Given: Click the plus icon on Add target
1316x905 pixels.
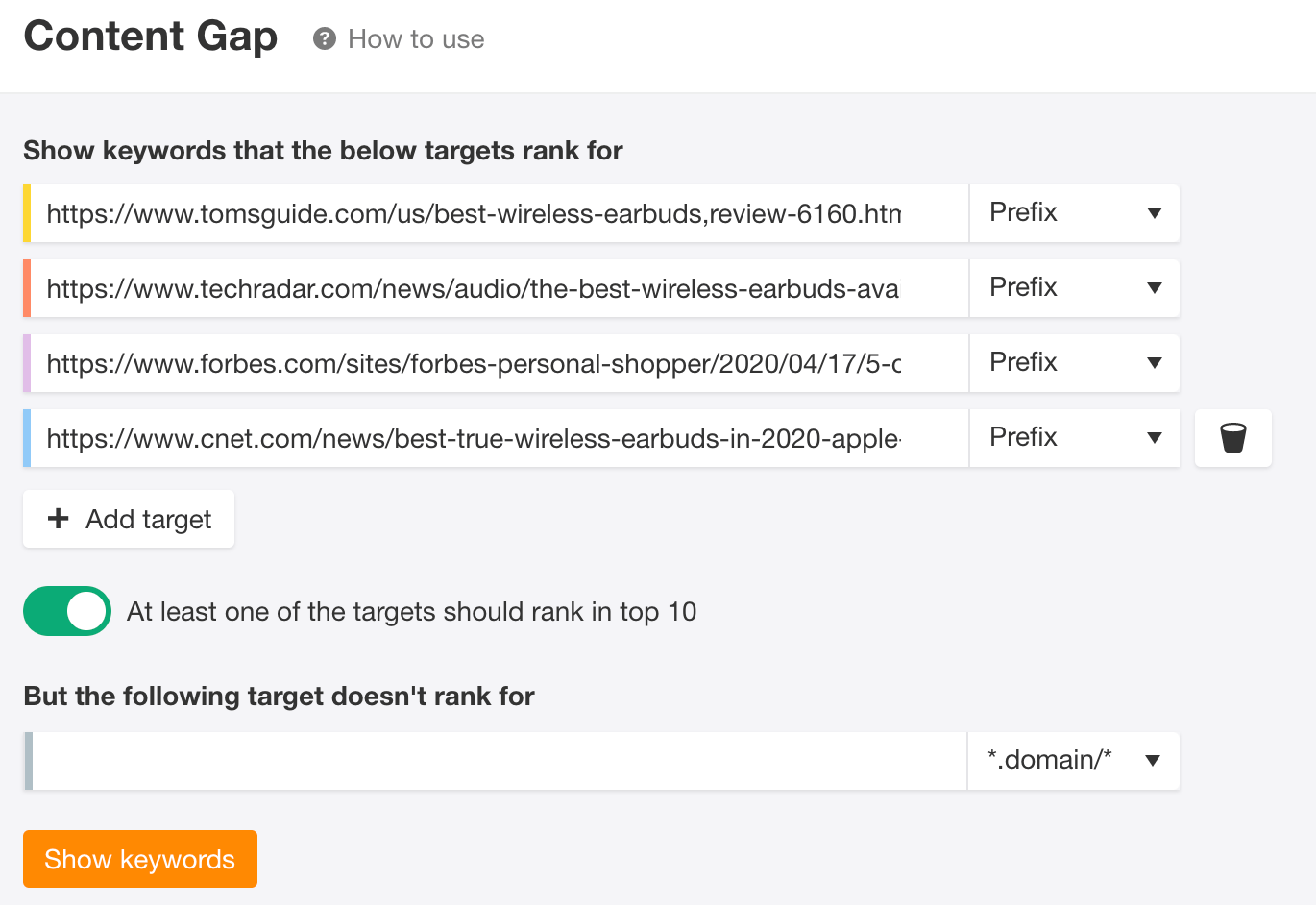Looking at the screenshot, I should tap(59, 519).
